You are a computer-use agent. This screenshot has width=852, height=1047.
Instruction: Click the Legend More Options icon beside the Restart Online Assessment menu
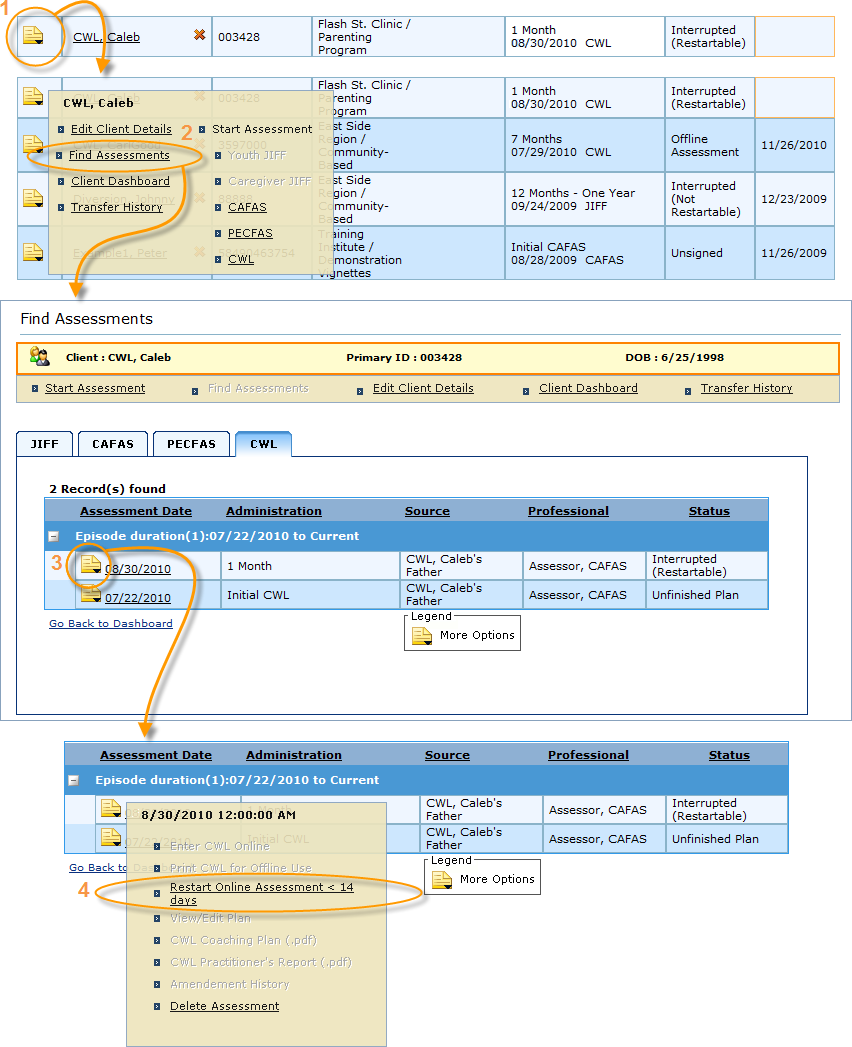pos(442,880)
